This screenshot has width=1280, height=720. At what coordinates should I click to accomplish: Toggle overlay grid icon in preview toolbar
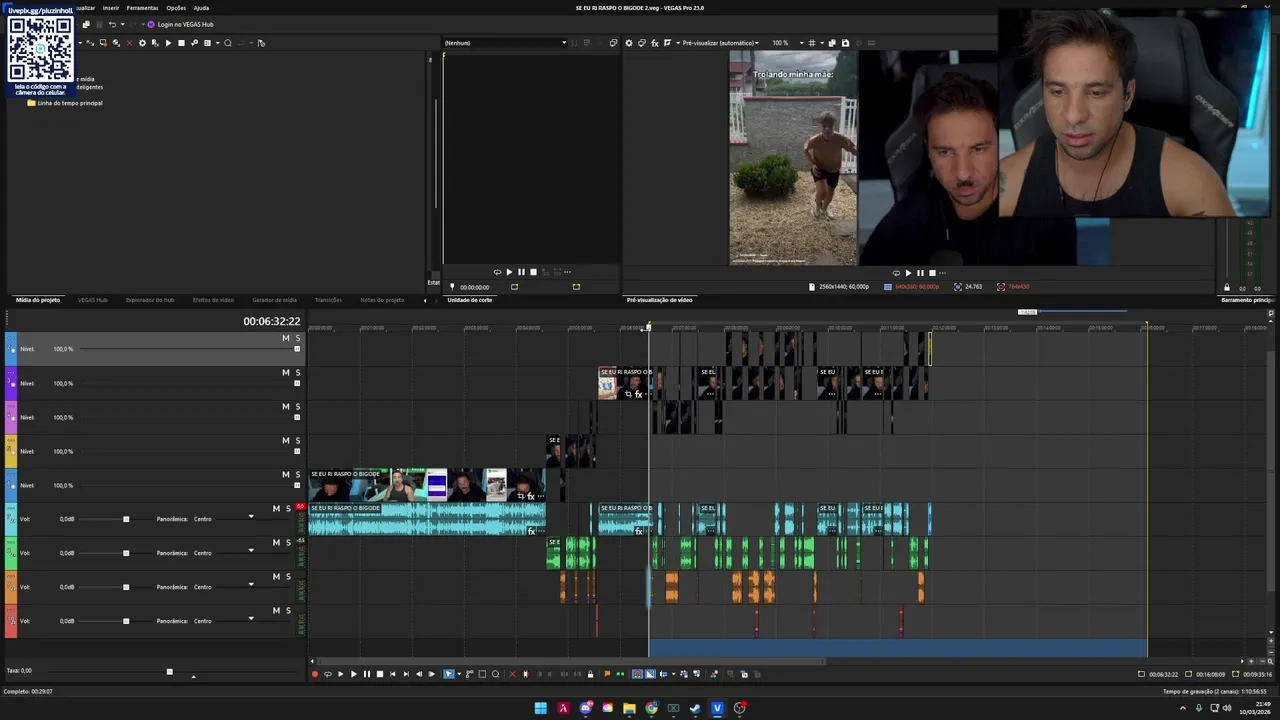[x=812, y=43]
